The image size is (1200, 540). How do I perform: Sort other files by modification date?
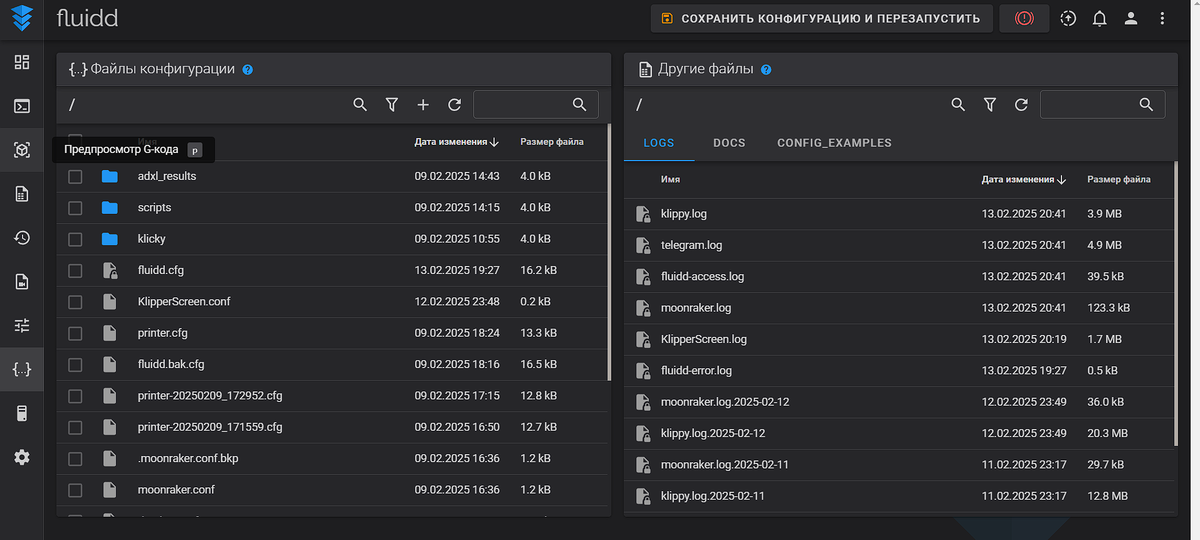point(1024,180)
